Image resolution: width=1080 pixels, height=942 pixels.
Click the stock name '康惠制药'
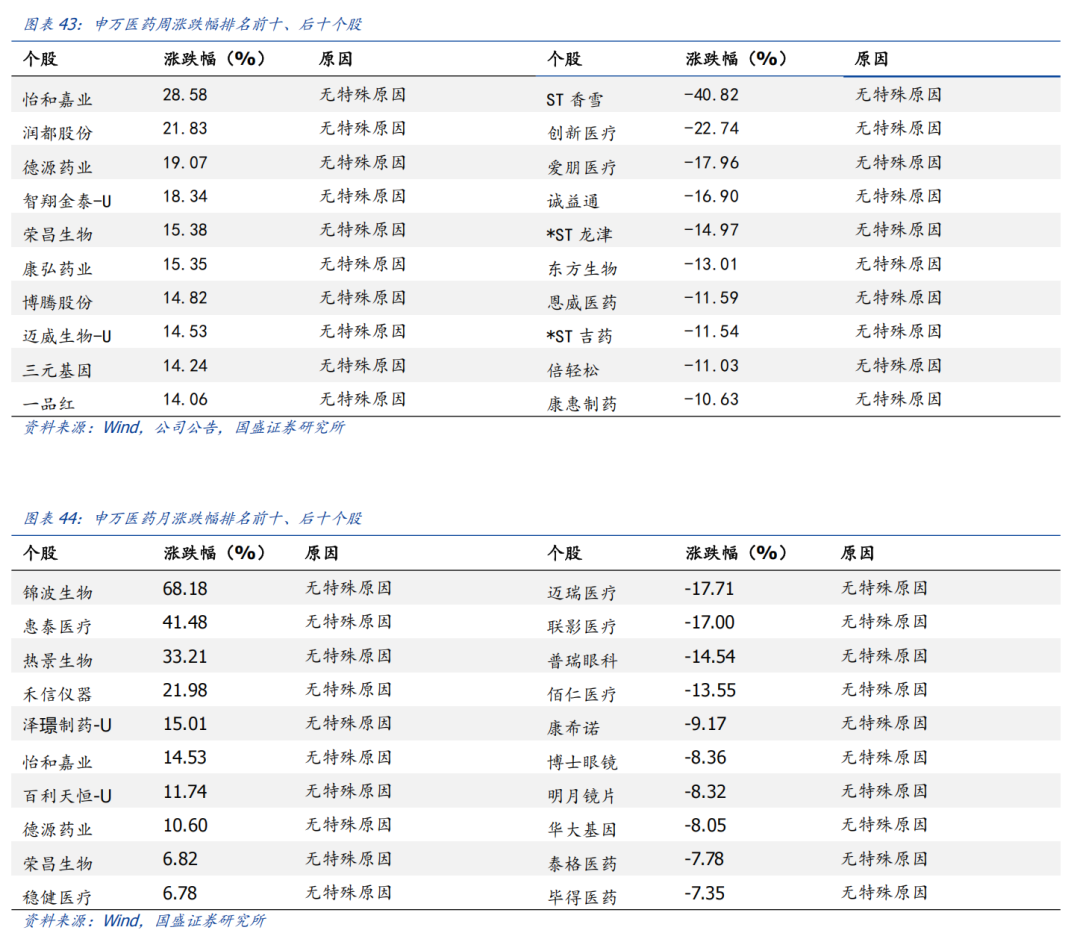click(581, 404)
